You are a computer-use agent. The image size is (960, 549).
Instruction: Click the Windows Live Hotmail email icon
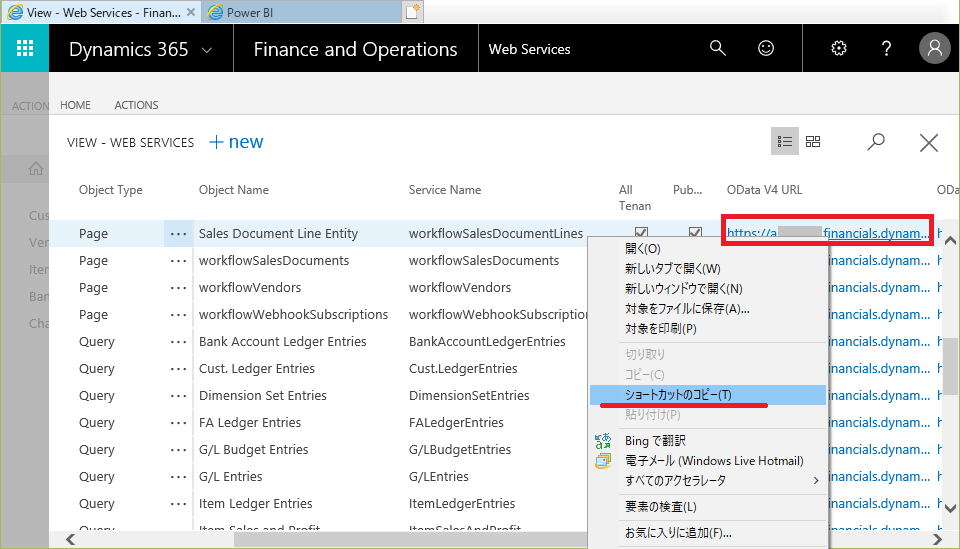(x=603, y=461)
